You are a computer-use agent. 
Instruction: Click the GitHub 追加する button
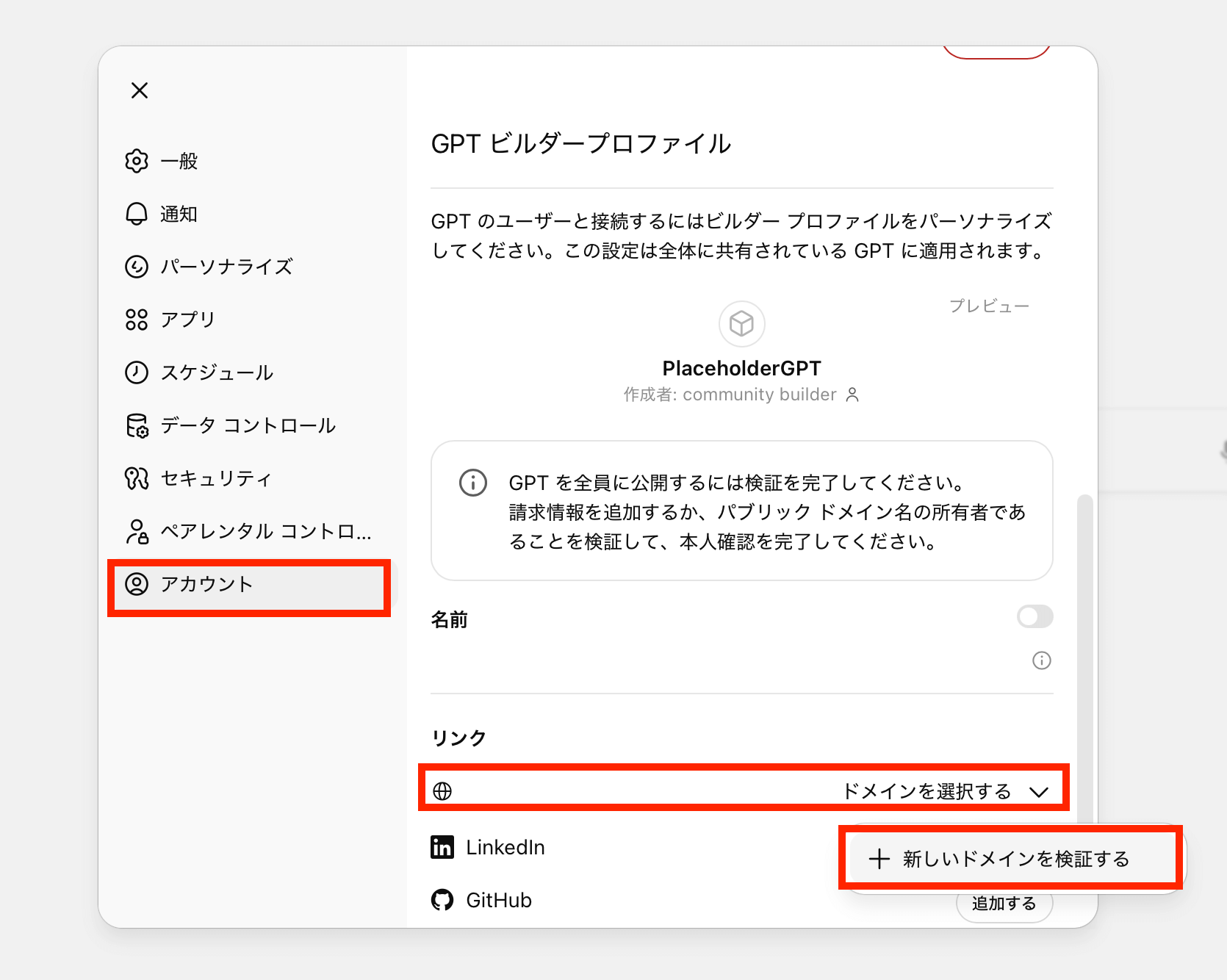1004,904
